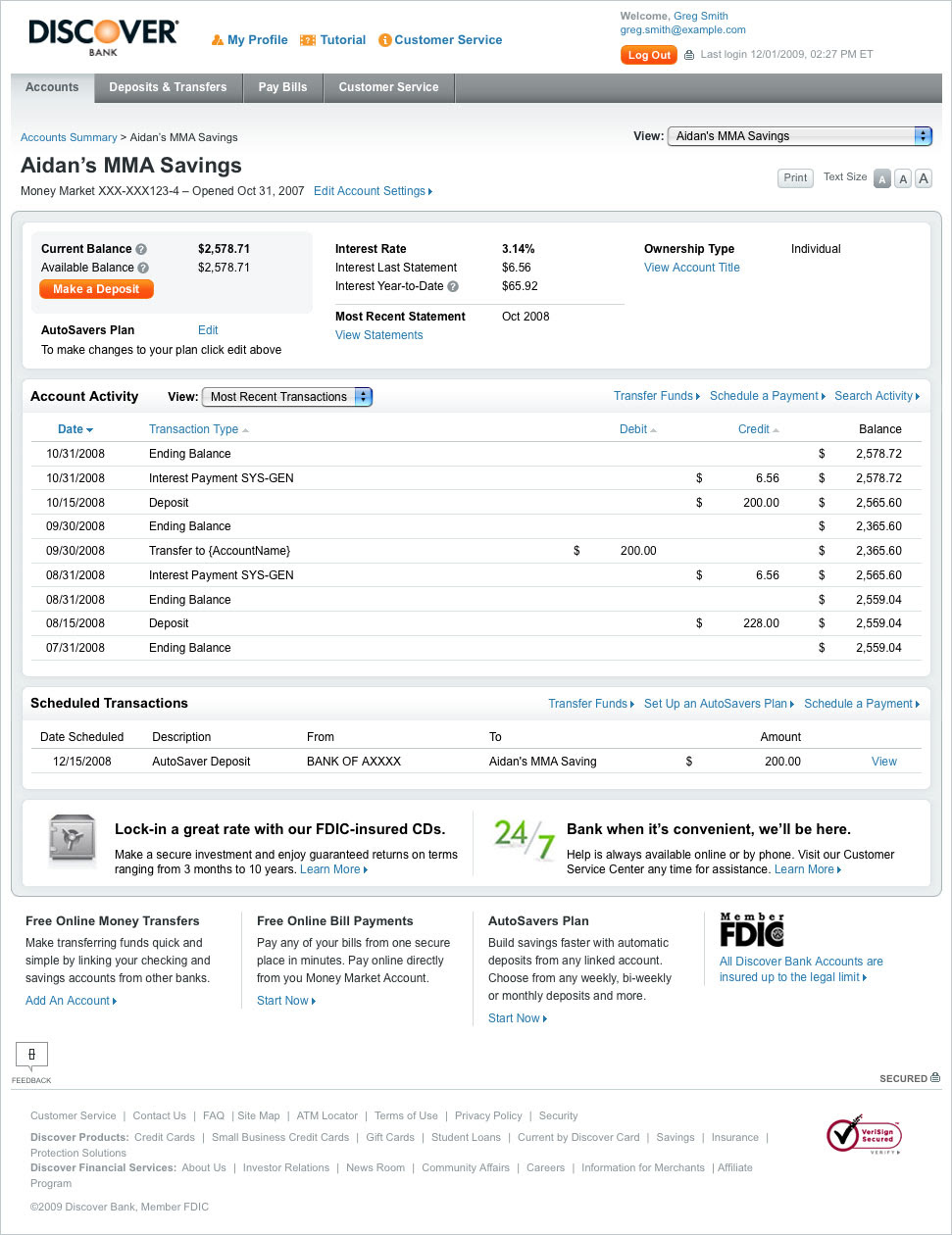Click Learn More under FDIC-insured CDs
This screenshot has width=952, height=1235.
tap(333, 869)
